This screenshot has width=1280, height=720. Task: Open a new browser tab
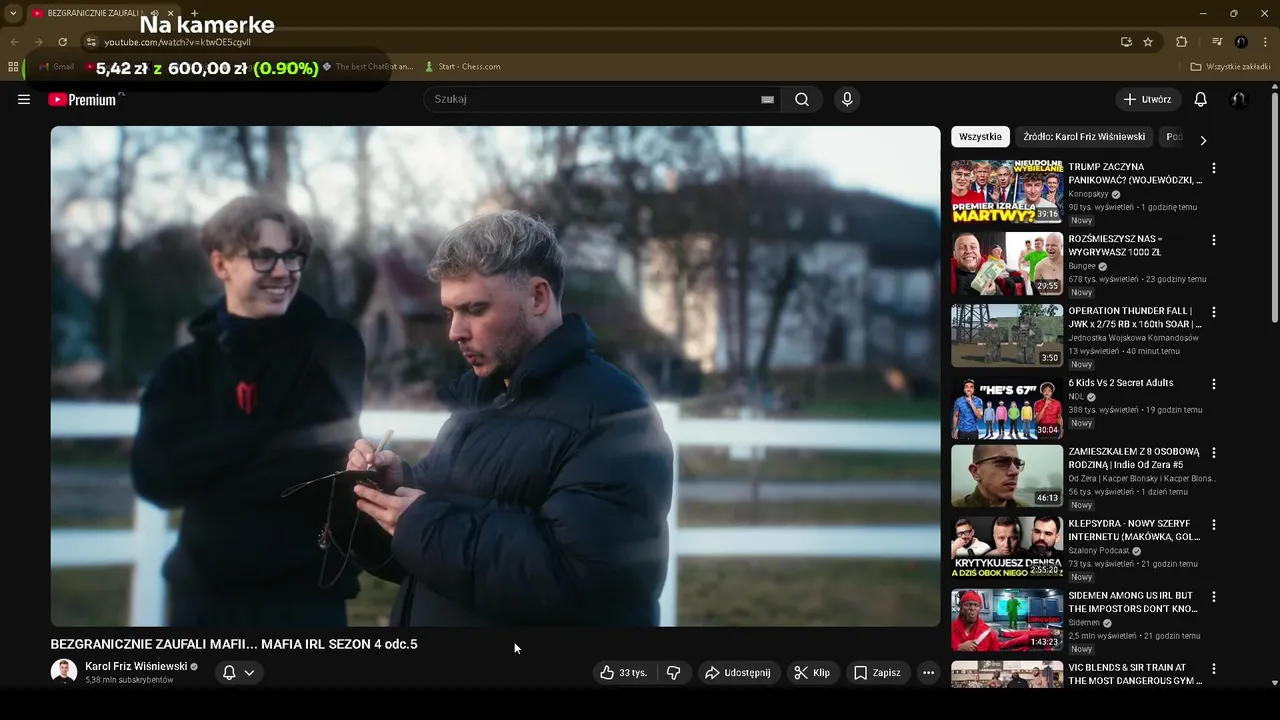pos(194,13)
